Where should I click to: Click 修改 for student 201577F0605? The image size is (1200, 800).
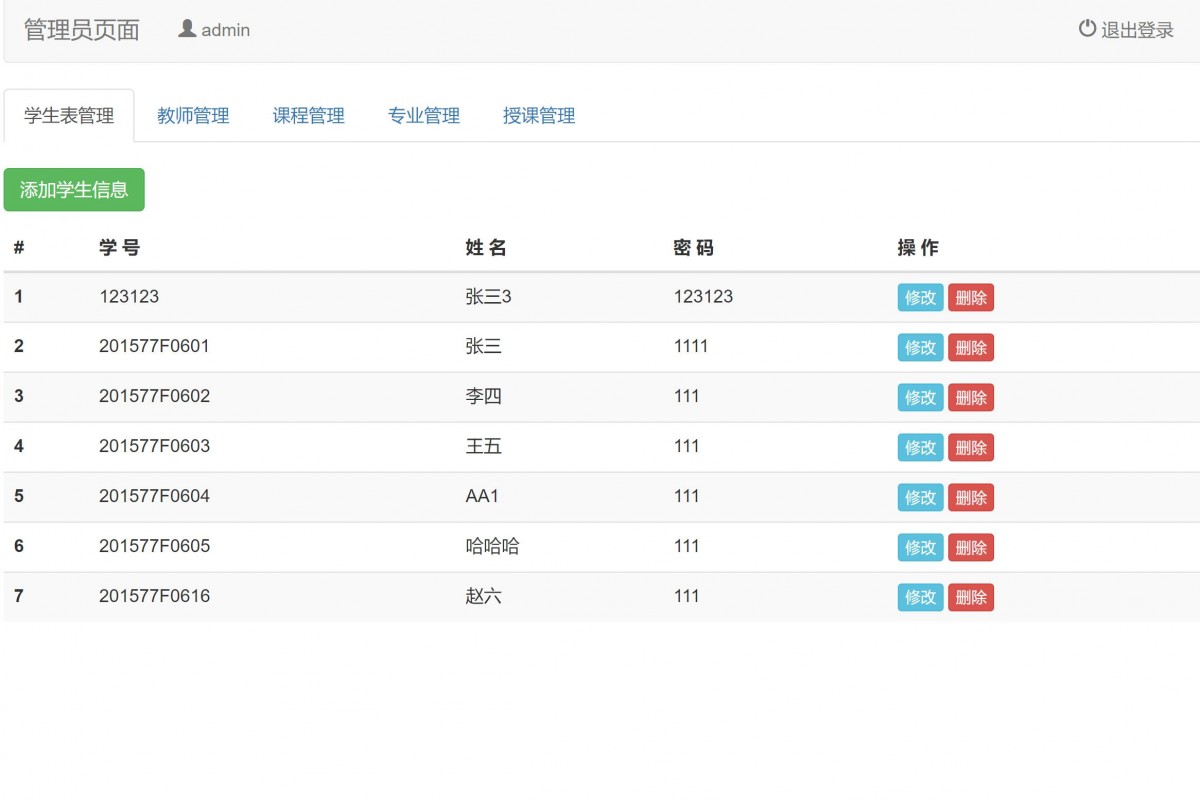(x=919, y=547)
